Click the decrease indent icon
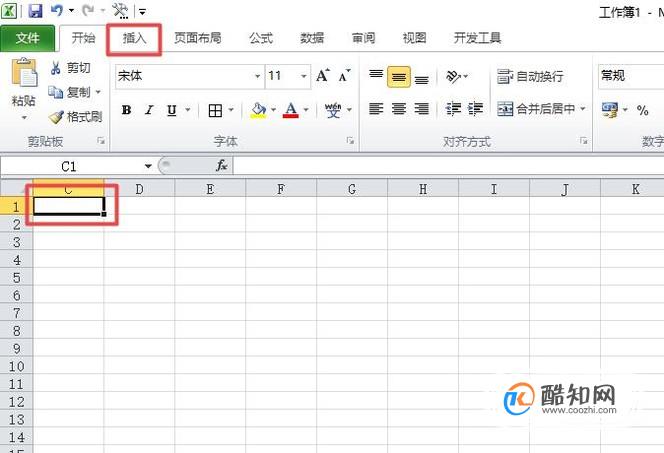Viewport: 664px width, 453px height. 453,109
